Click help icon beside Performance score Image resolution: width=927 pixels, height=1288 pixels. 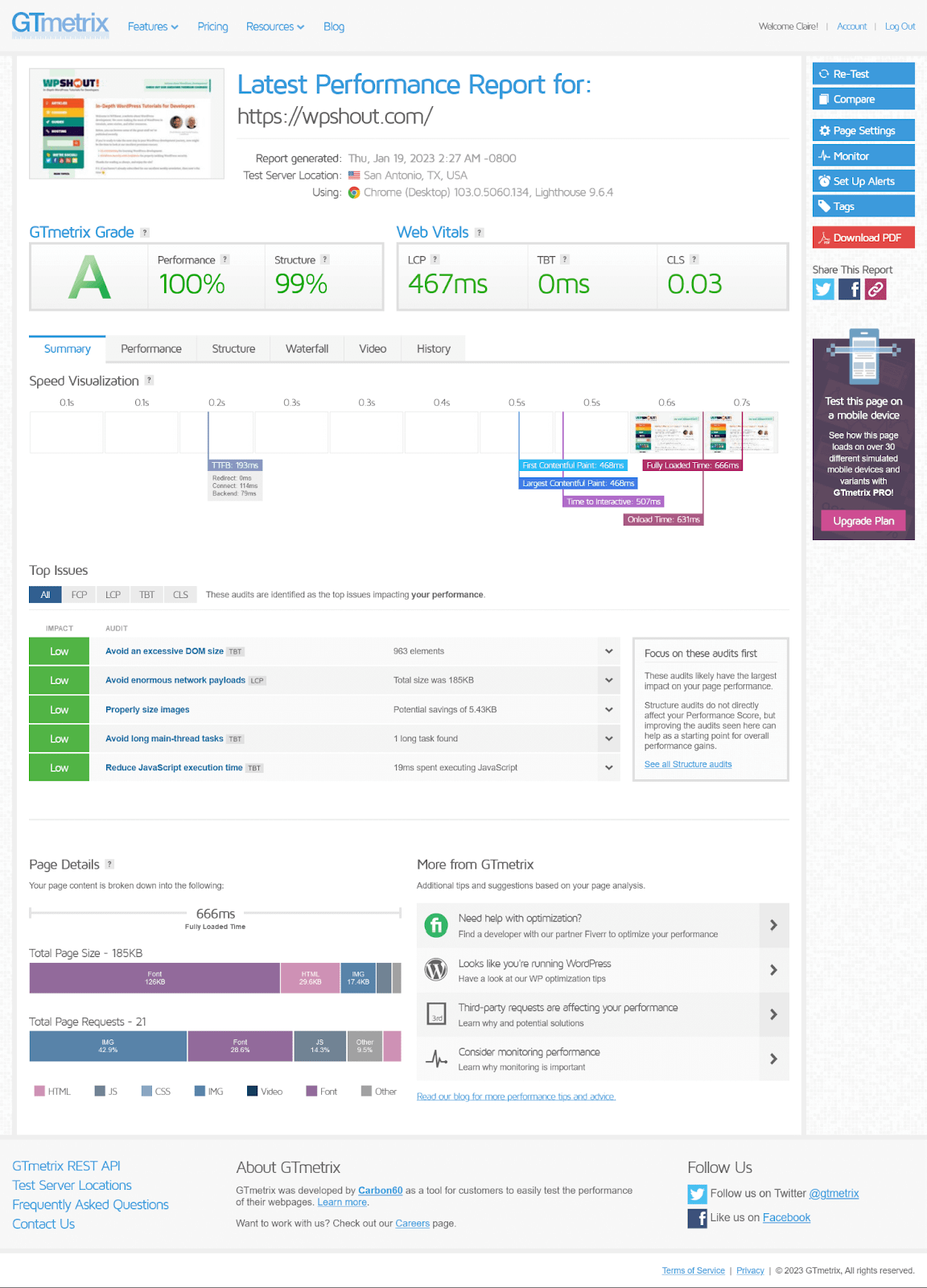(x=225, y=259)
